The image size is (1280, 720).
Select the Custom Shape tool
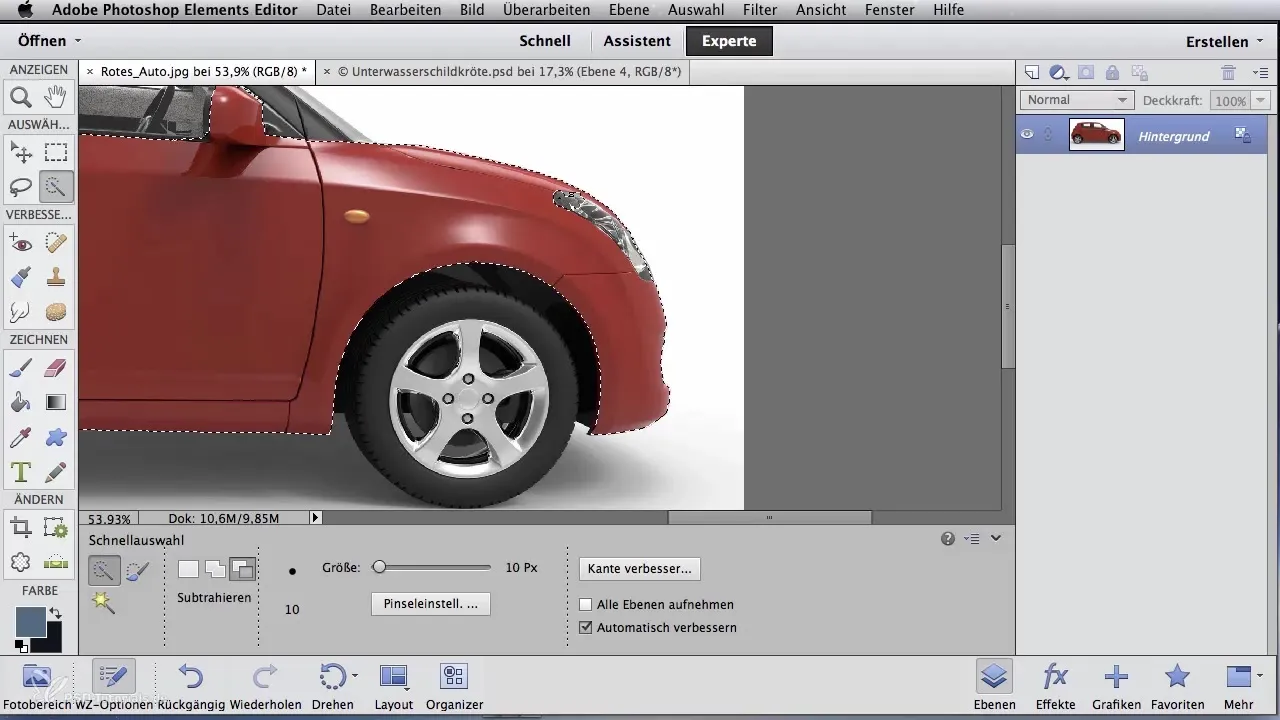coord(56,437)
